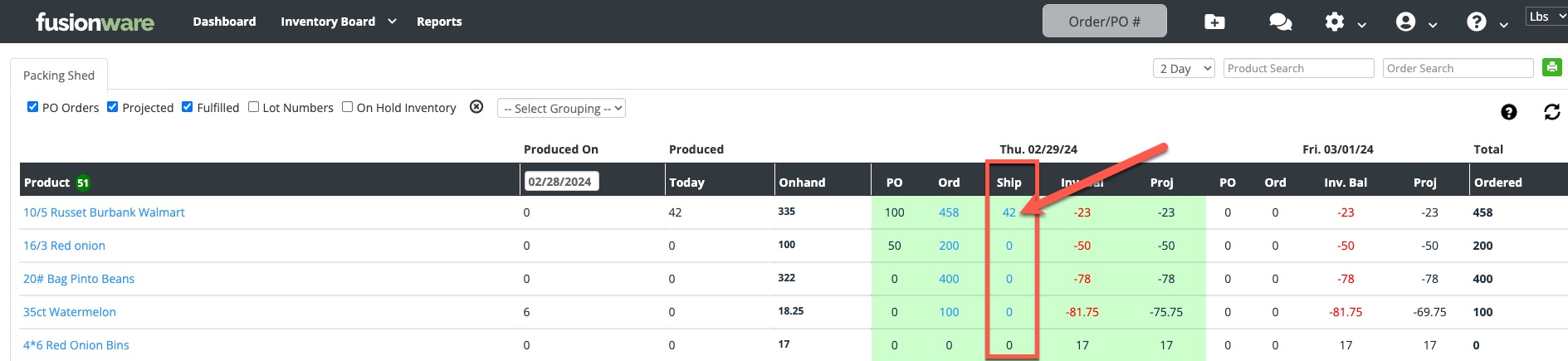
Task: Expand the Inventory Board menu
Action: pyautogui.click(x=338, y=22)
